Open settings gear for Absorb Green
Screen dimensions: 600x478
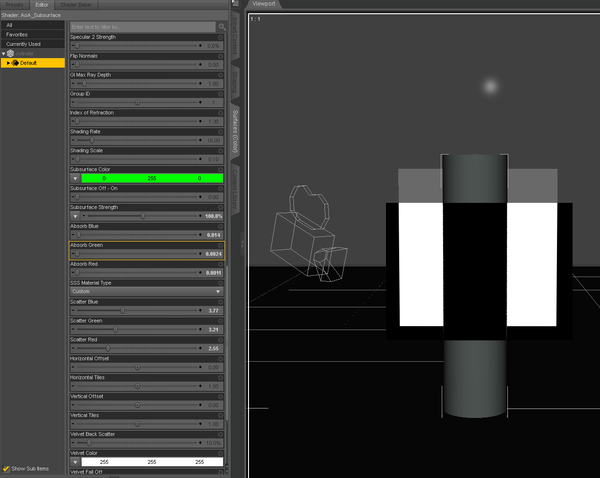[220, 245]
